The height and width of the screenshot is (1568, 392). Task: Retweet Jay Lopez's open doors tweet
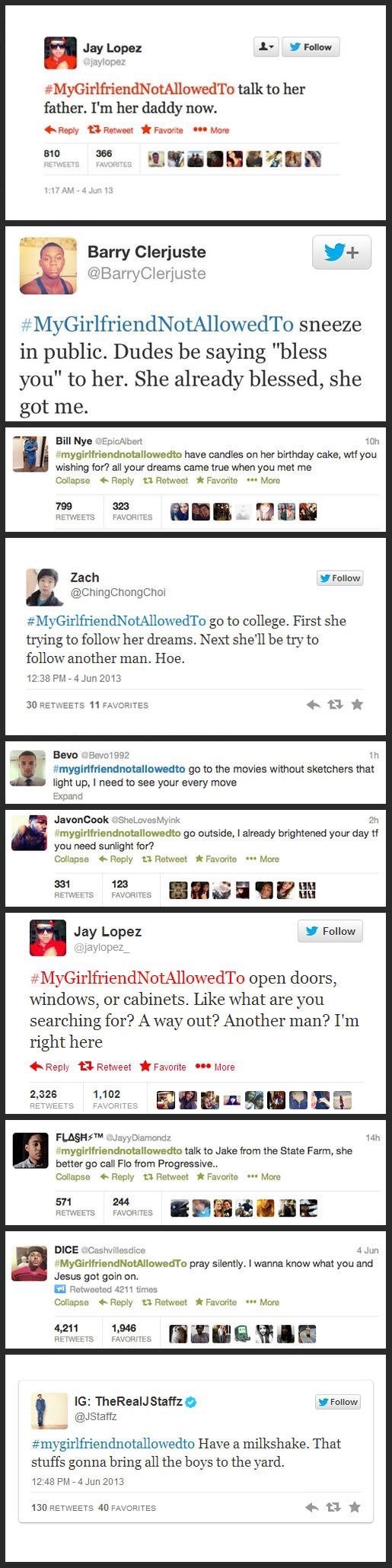pos(105,1067)
